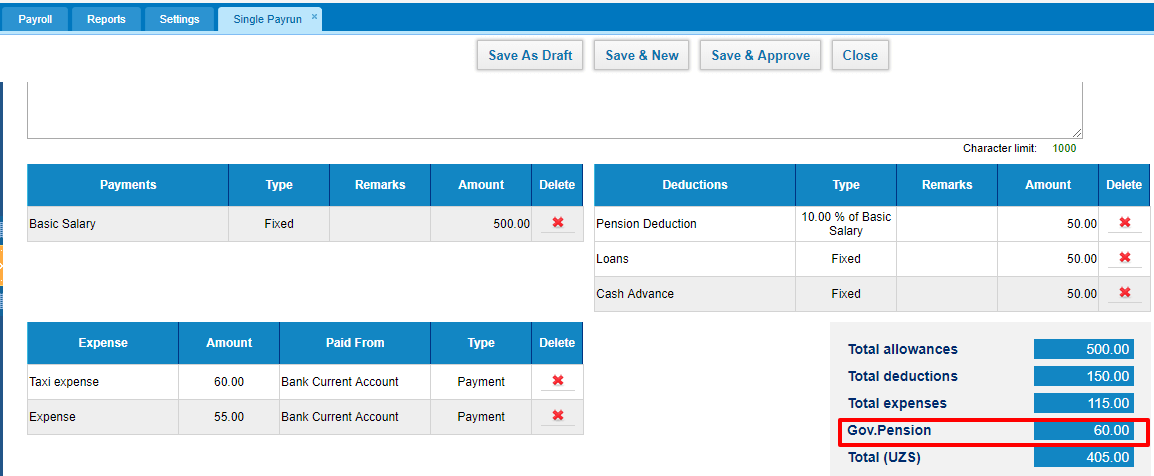Click Save & Approve button
The image size is (1154, 476).
pos(760,55)
